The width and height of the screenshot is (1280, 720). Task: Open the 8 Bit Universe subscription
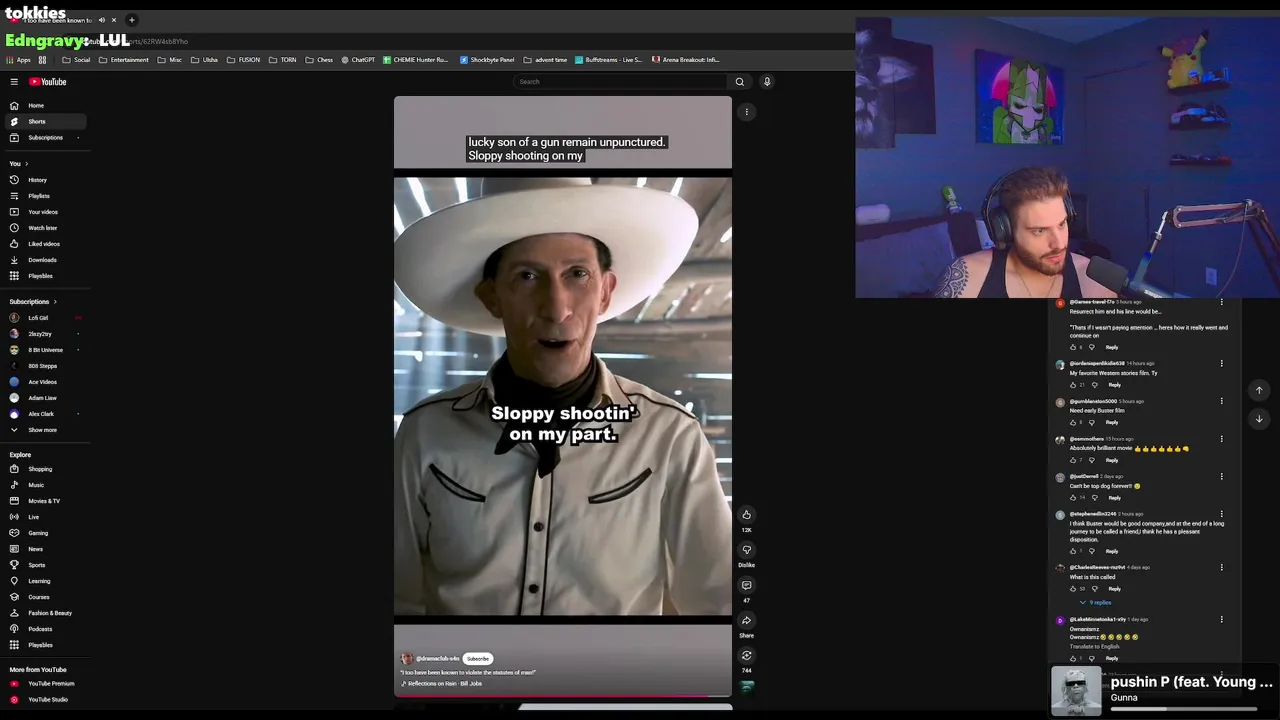coord(45,350)
